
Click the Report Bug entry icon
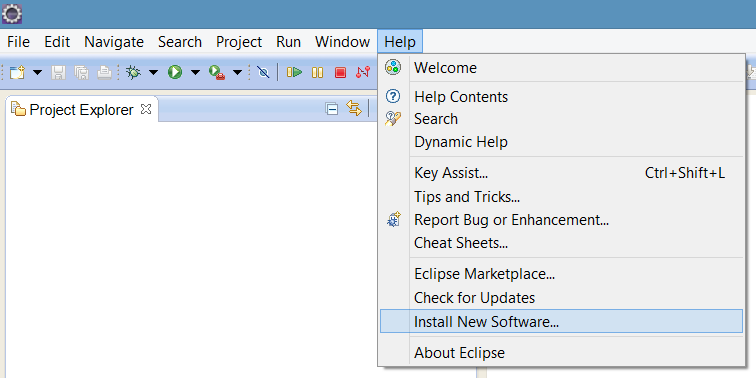pos(394,220)
